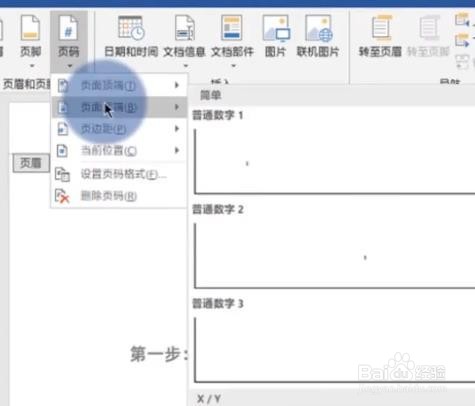Click the icon beside 当前位置(C)
Viewport: 475px width, 406px height.
tap(63, 151)
